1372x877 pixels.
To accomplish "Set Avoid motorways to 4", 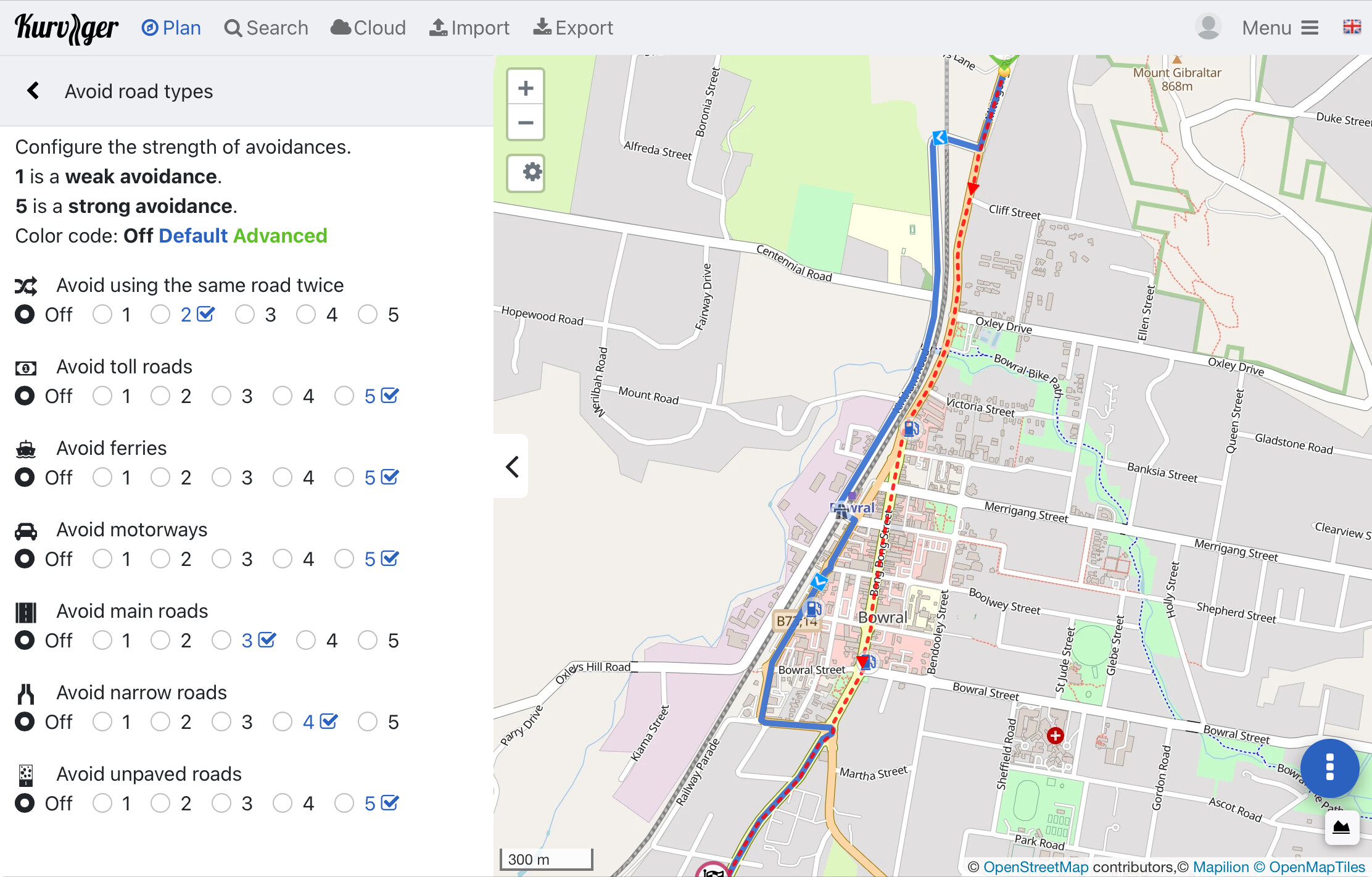I will click(x=283, y=559).
